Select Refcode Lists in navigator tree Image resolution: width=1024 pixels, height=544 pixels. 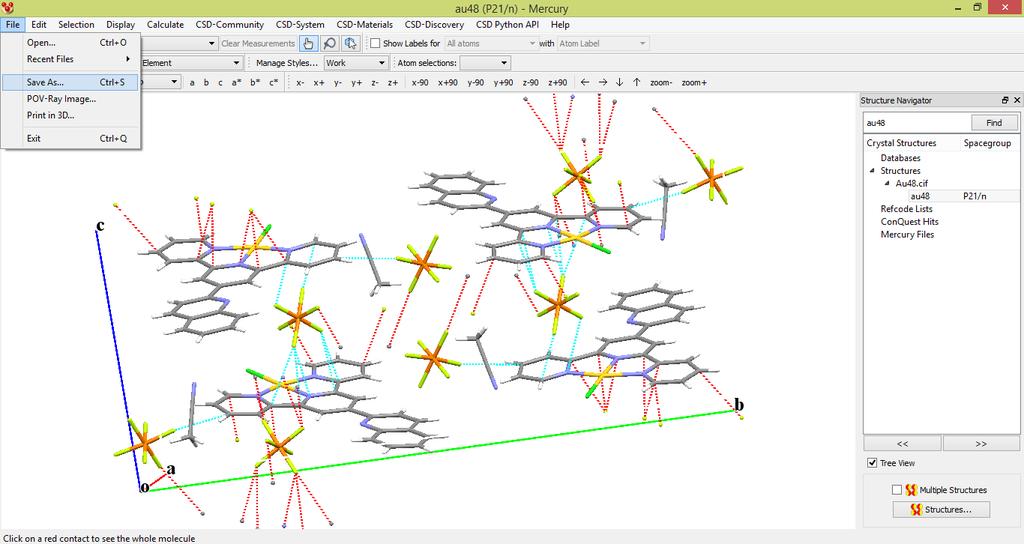tap(906, 209)
